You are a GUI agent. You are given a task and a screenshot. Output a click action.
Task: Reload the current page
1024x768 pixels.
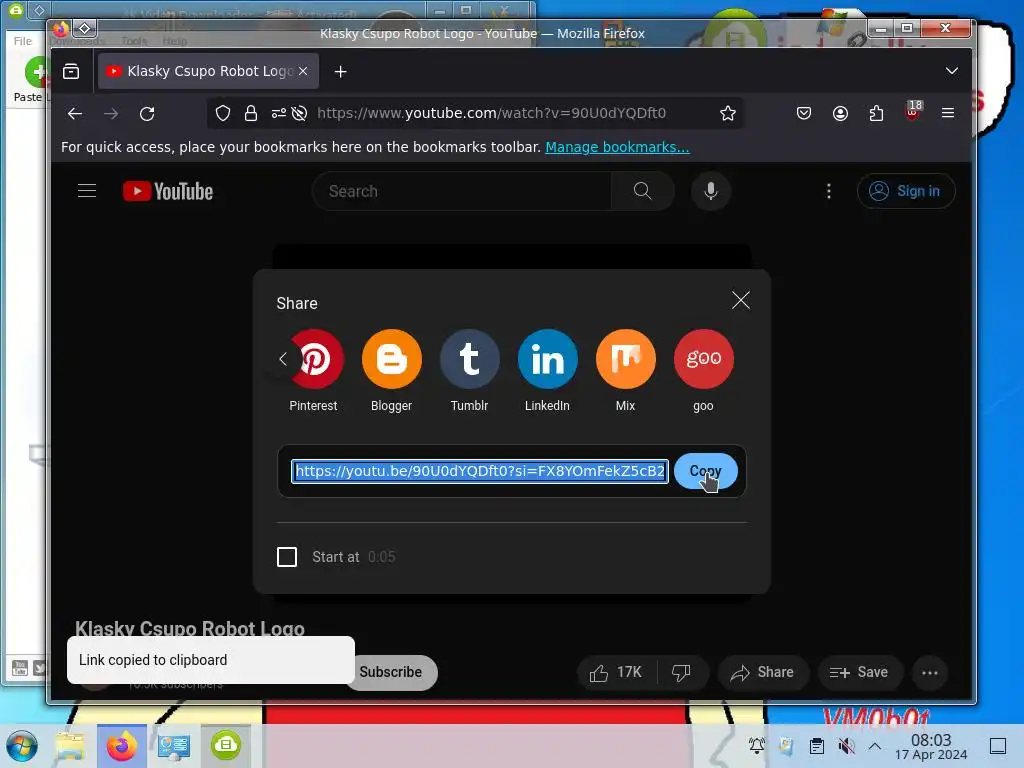click(148, 114)
